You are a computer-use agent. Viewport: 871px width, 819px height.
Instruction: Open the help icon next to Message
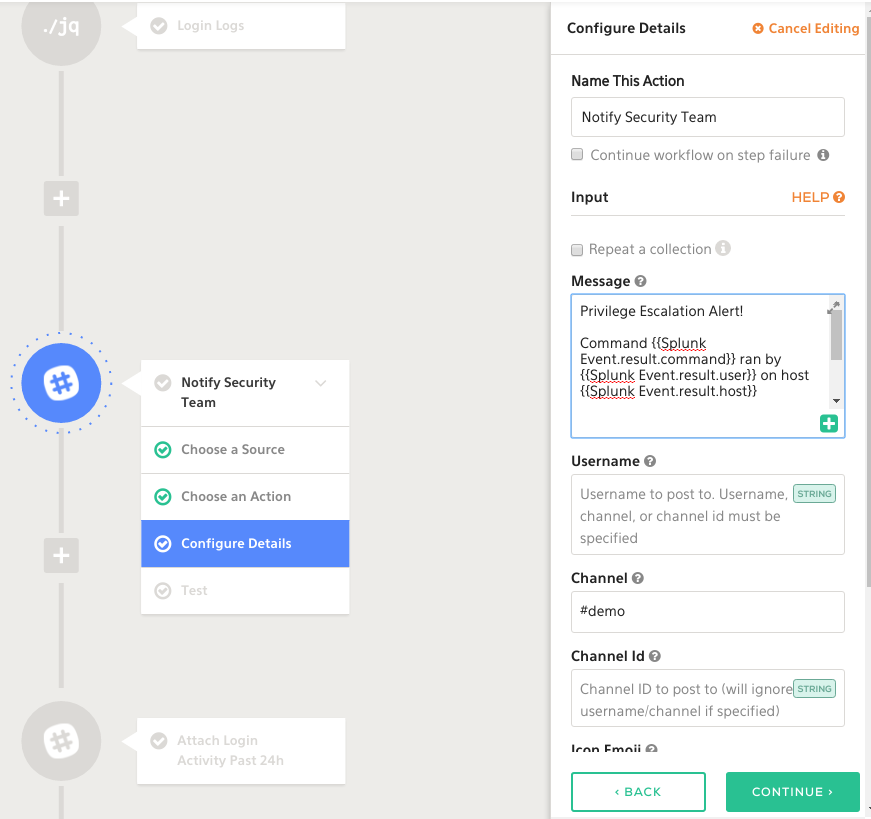coord(640,282)
